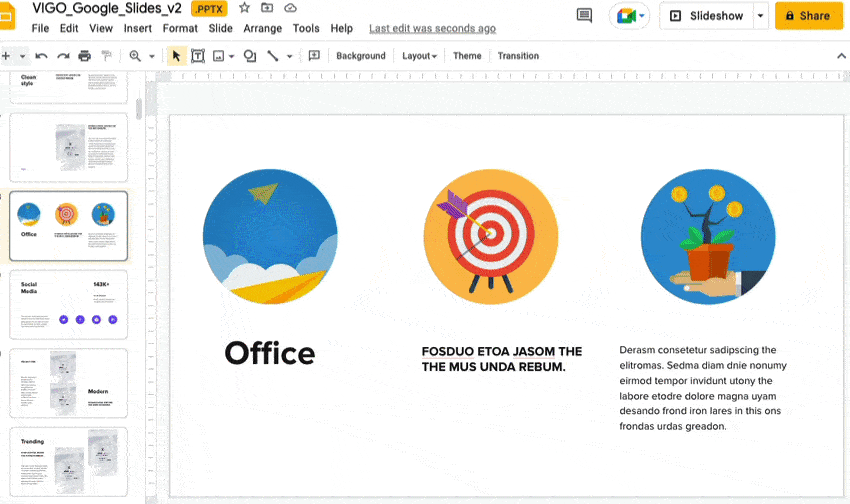The width and height of the screenshot is (850, 504).
Task: Click the Undo arrow icon
Action: pos(41,56)
